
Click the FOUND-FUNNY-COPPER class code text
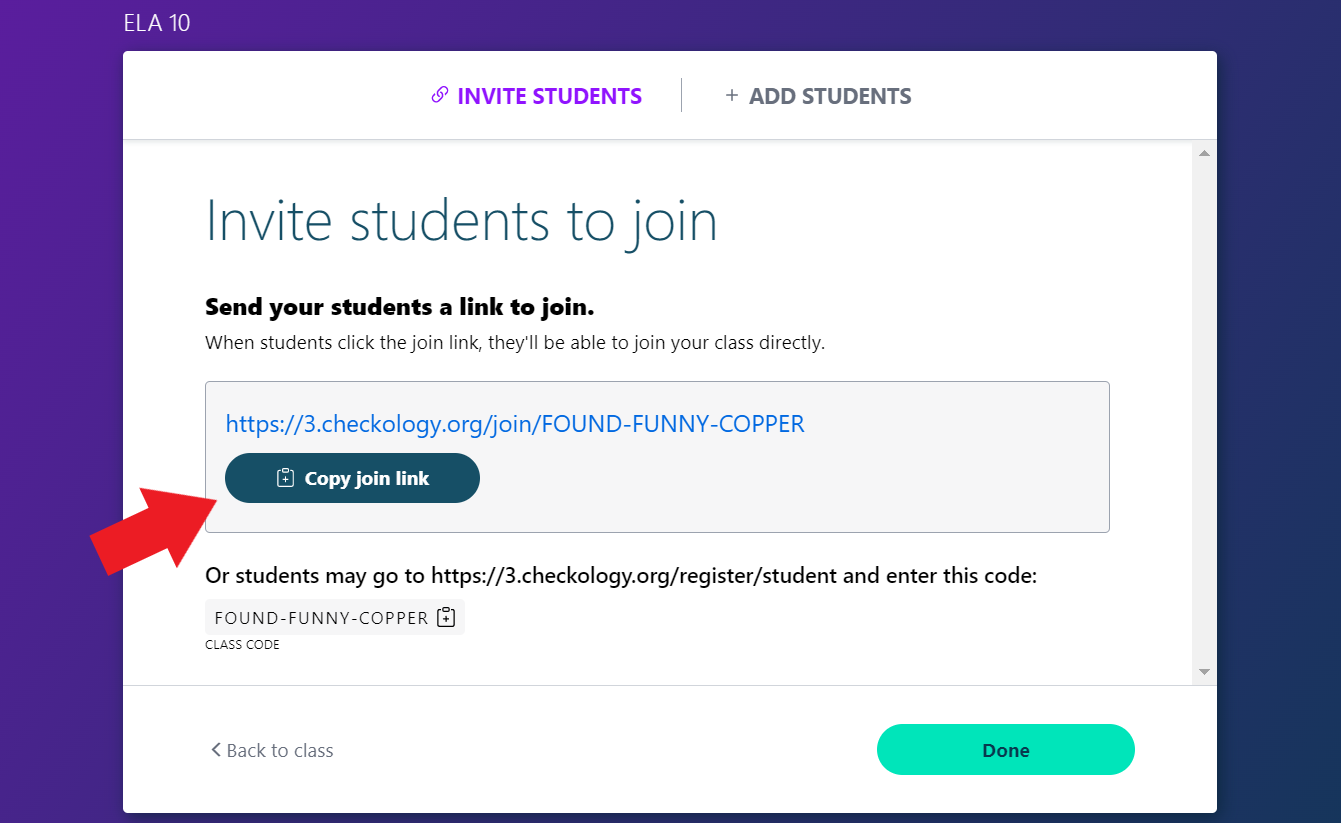(x=321, y=618)
